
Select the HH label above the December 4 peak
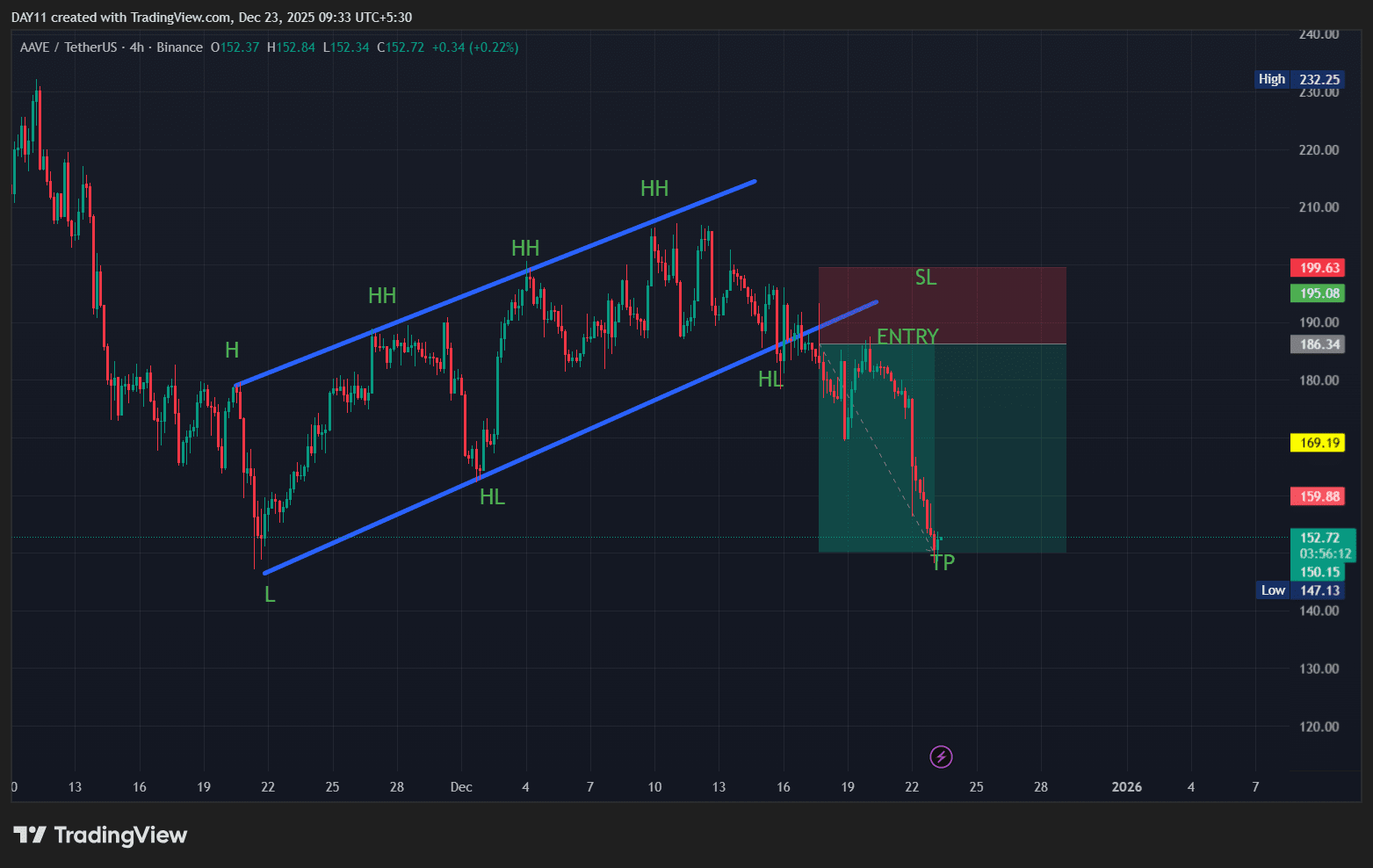[525, 249]
